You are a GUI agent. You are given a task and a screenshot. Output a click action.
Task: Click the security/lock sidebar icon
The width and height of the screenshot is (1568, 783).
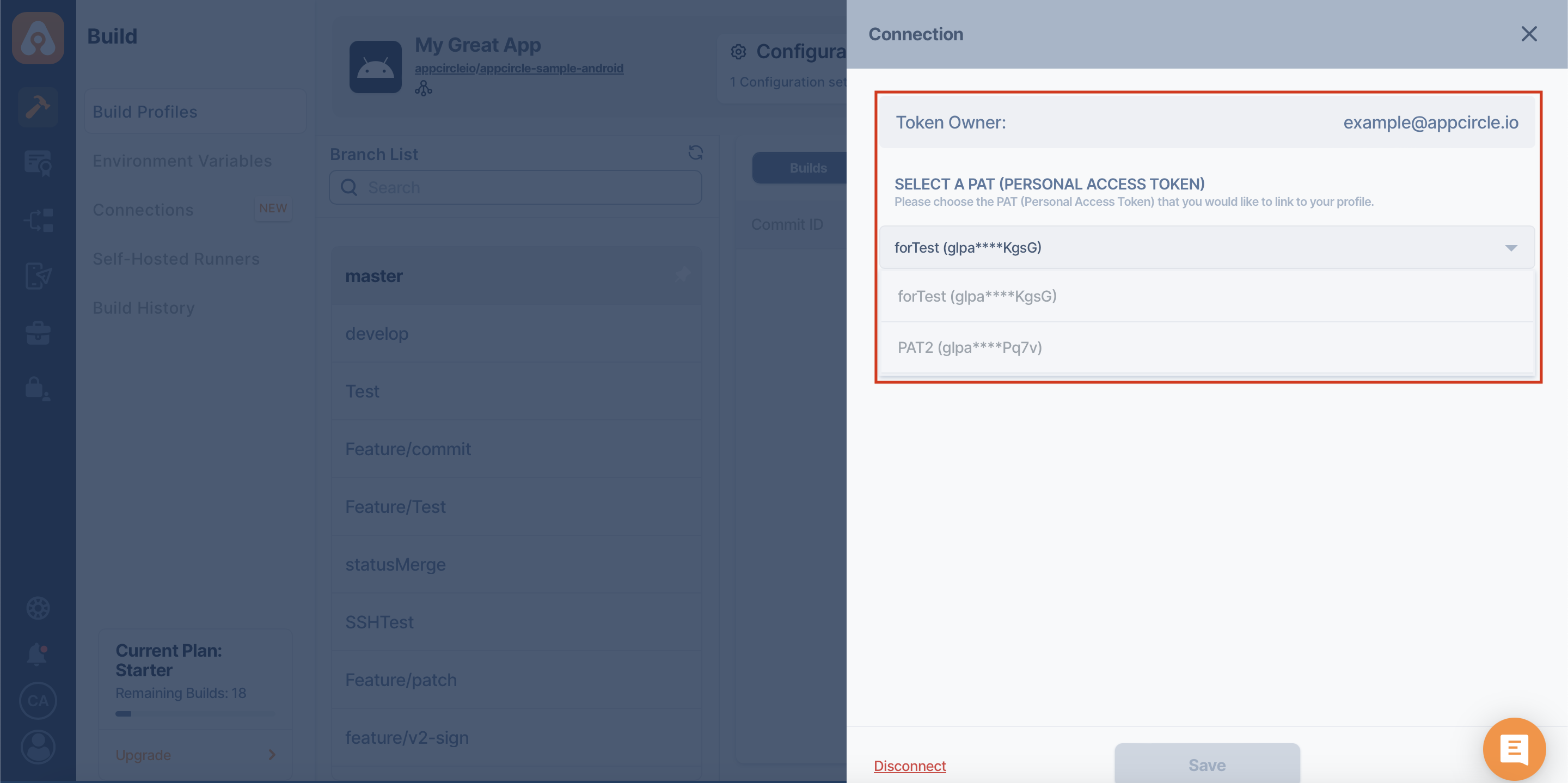tap(38, 389)
